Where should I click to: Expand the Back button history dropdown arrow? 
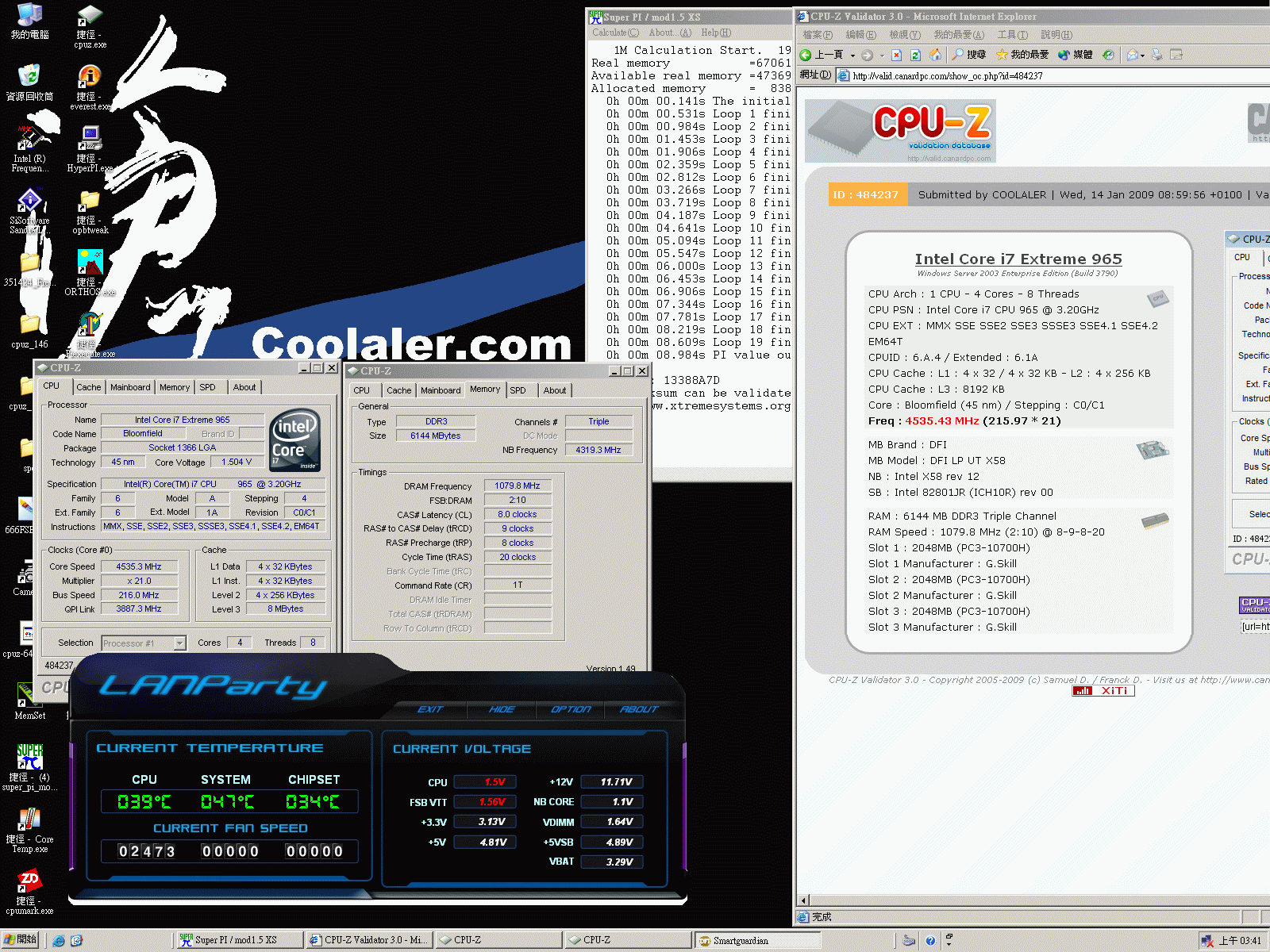(x=852, y=56)
